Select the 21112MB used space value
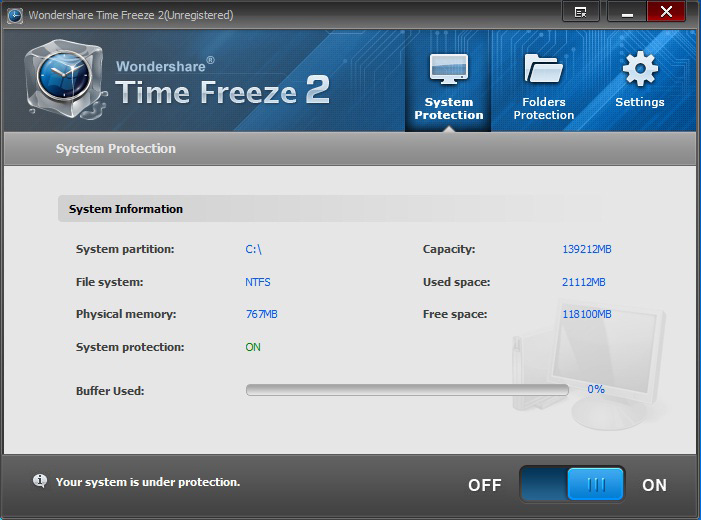Screen dimensions: 701x520 coord(583,282)
